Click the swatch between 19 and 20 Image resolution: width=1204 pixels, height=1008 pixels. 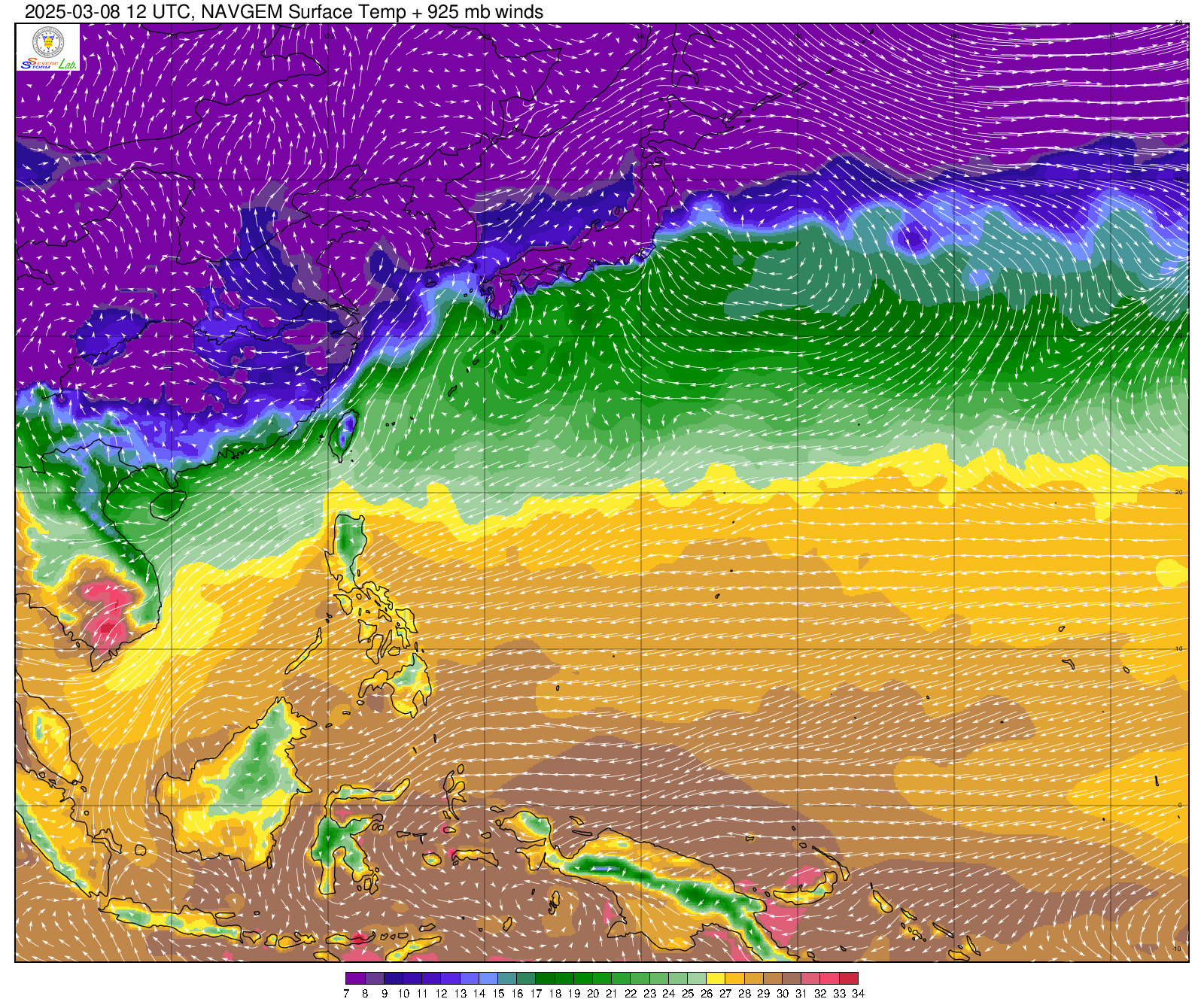pyautogui.click(x=583, y=979)
